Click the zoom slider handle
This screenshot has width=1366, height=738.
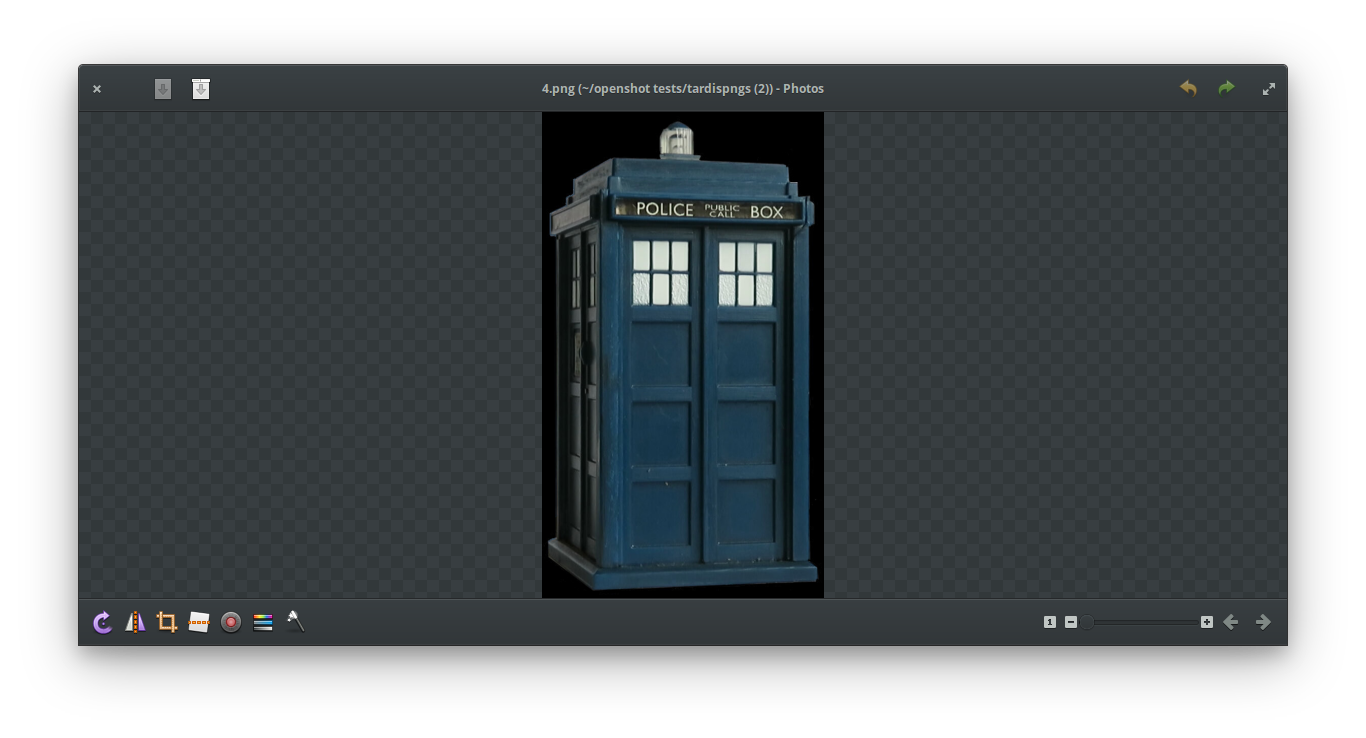(1087, 622)
